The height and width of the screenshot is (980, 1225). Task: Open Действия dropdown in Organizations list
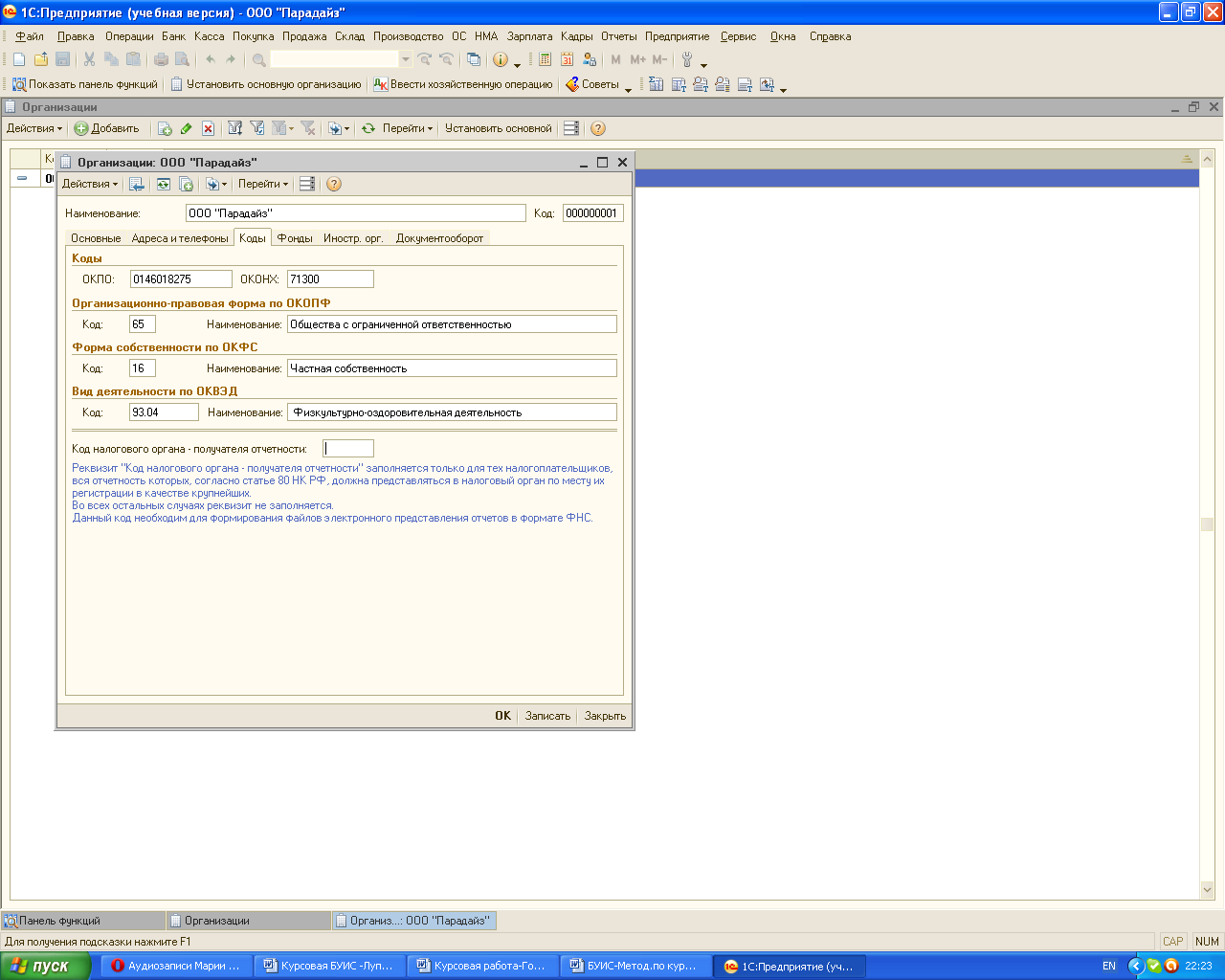click(x=34, y=128)
